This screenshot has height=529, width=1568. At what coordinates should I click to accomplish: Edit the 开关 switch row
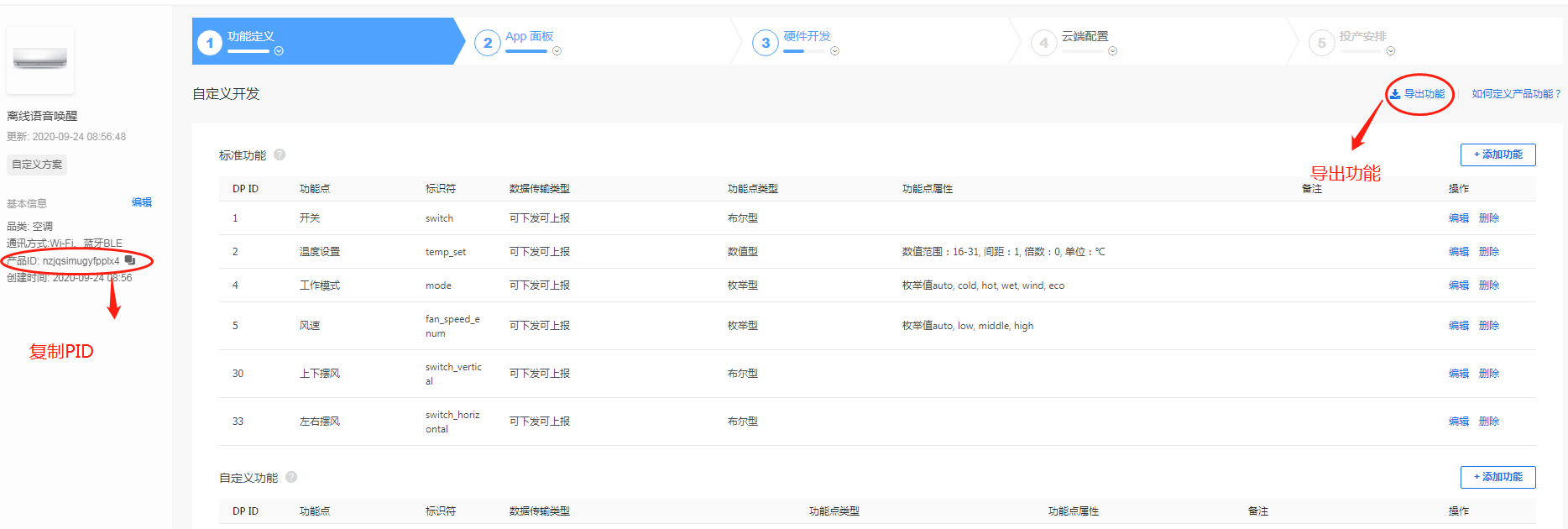click(x=1459, y=218)
